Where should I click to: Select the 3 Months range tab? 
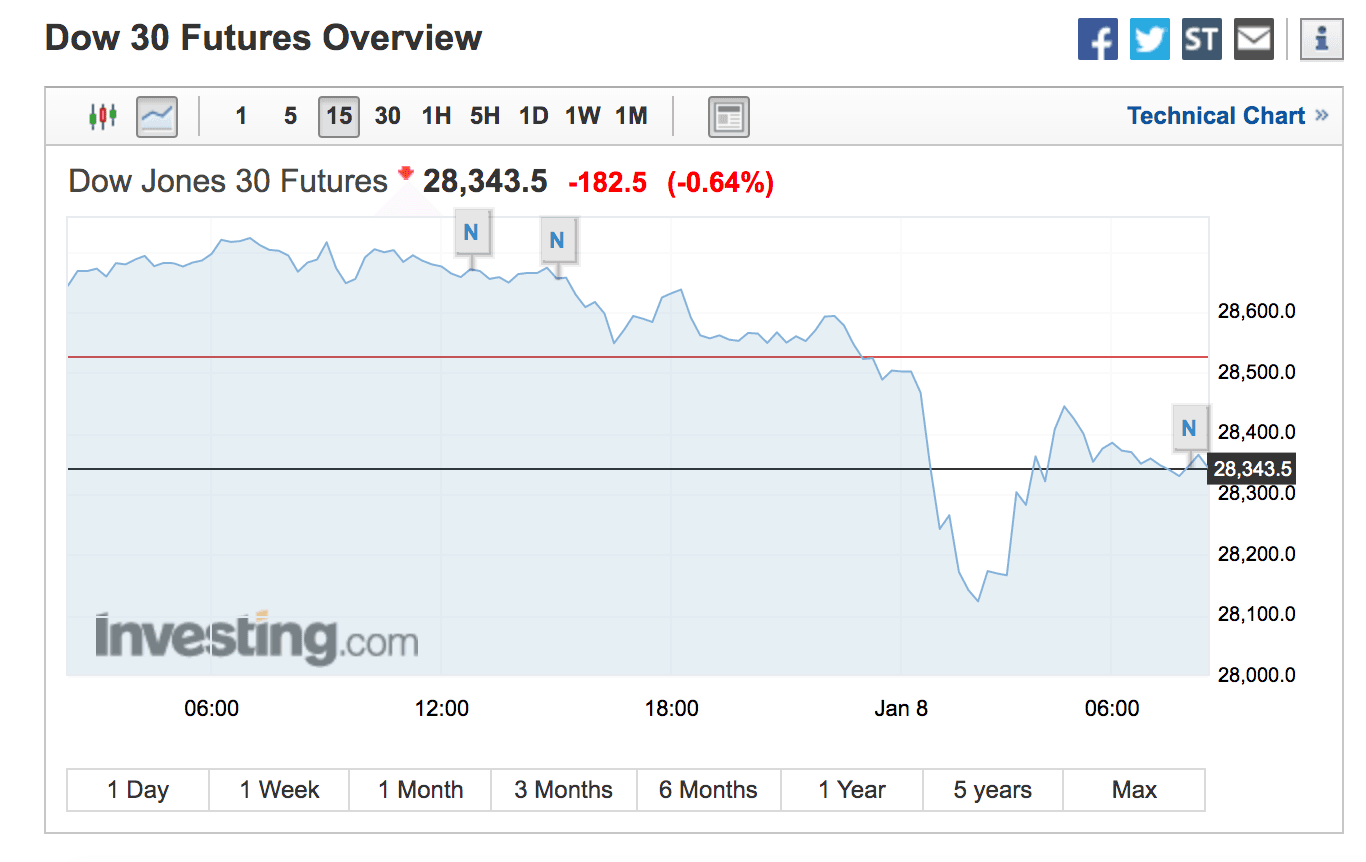563,790
